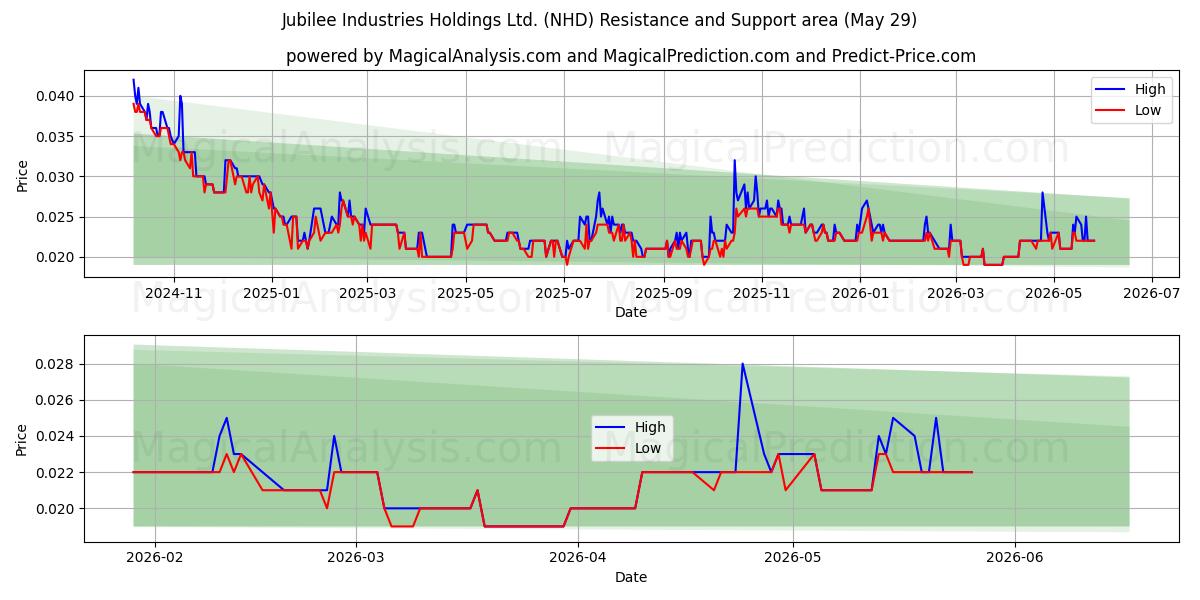Click the '2026-07' x-axis label in the top chart
Viewport: 1200px width, 600px height.
click(x=1150, y=294)
